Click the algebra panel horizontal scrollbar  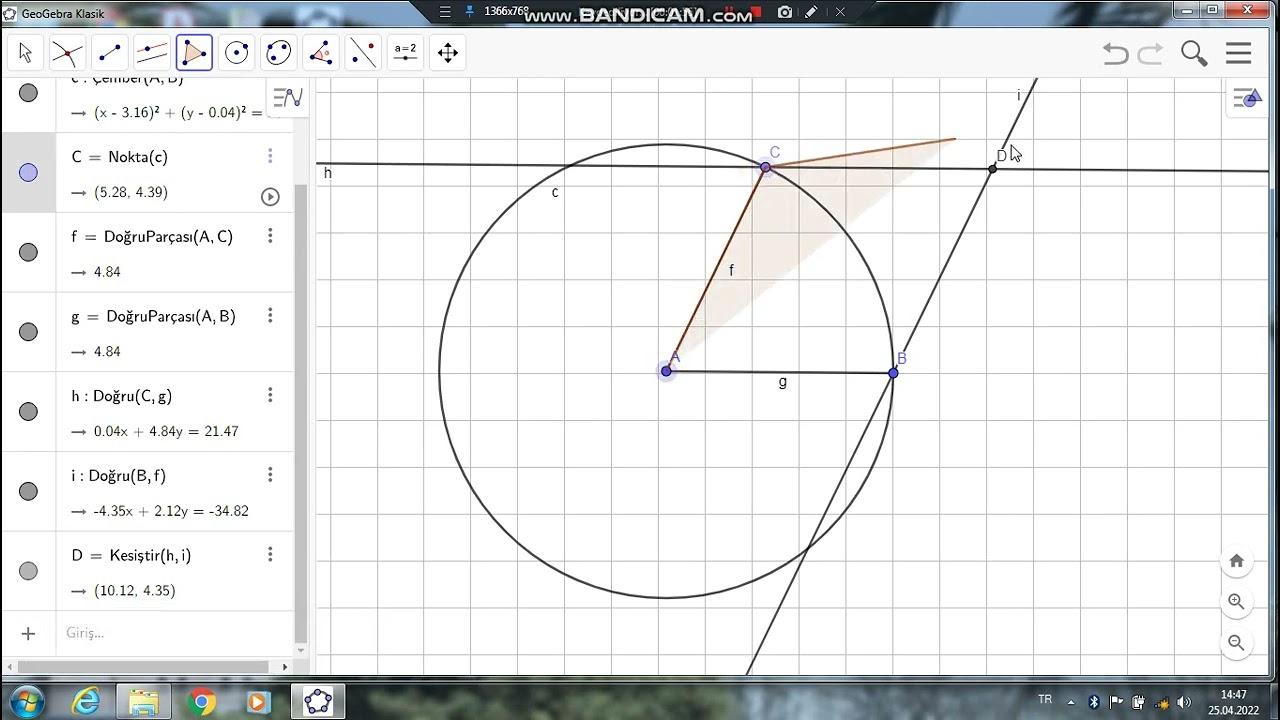click(x=145, y=666)
